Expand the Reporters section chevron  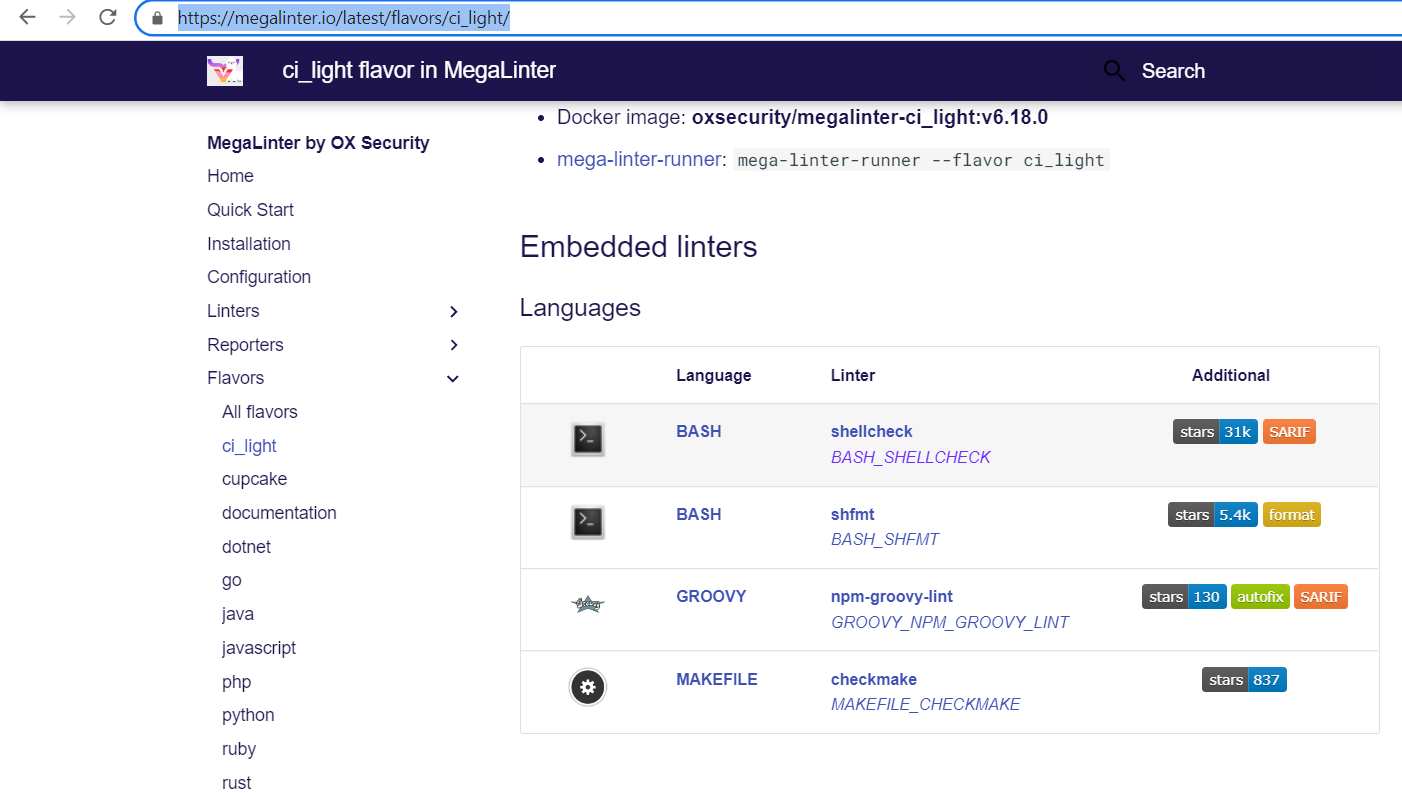(x=453, y=345)
